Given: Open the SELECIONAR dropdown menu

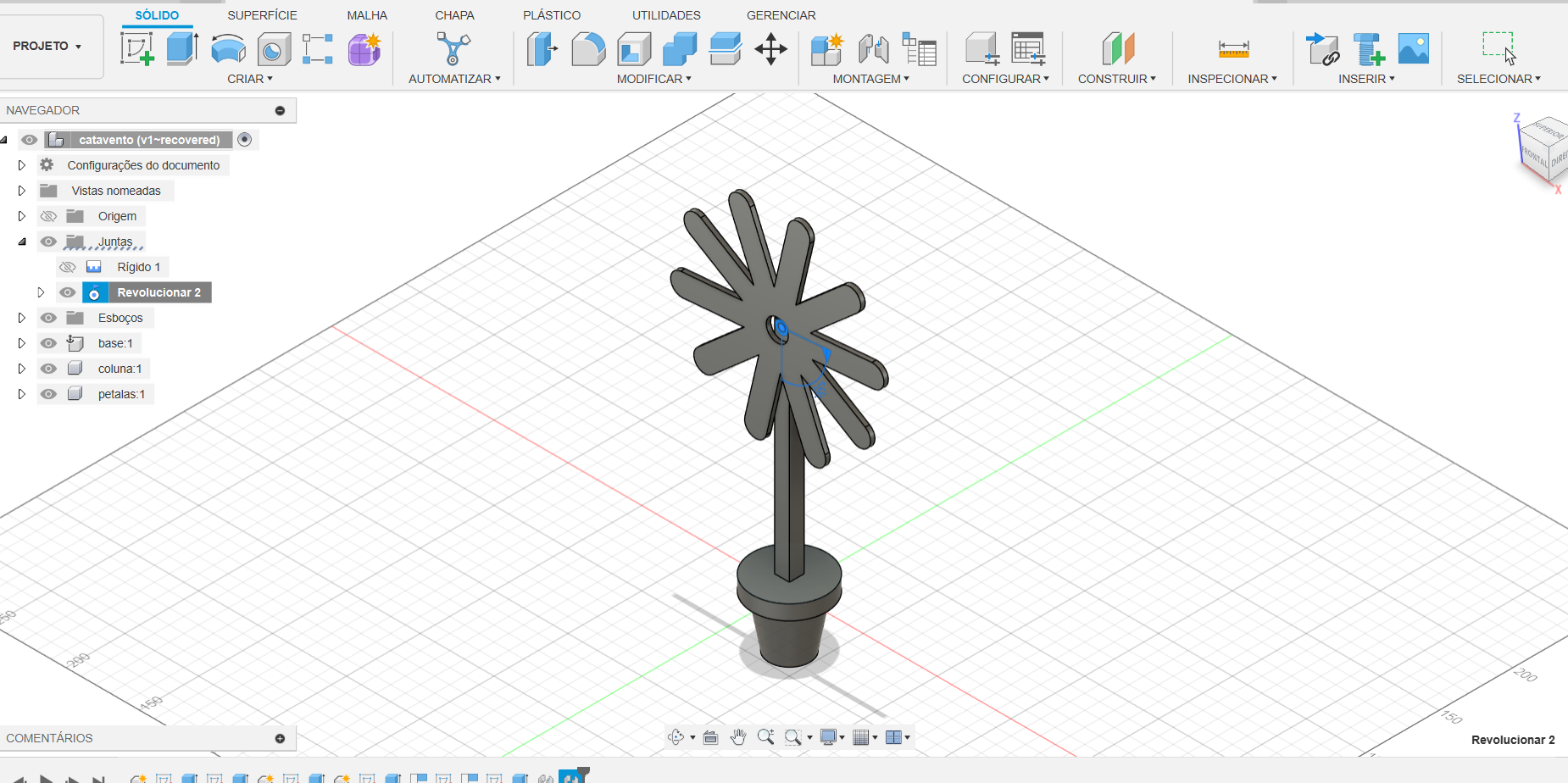Looking at the screenshot, I should pyautogui.click(x=1498, y=79).
